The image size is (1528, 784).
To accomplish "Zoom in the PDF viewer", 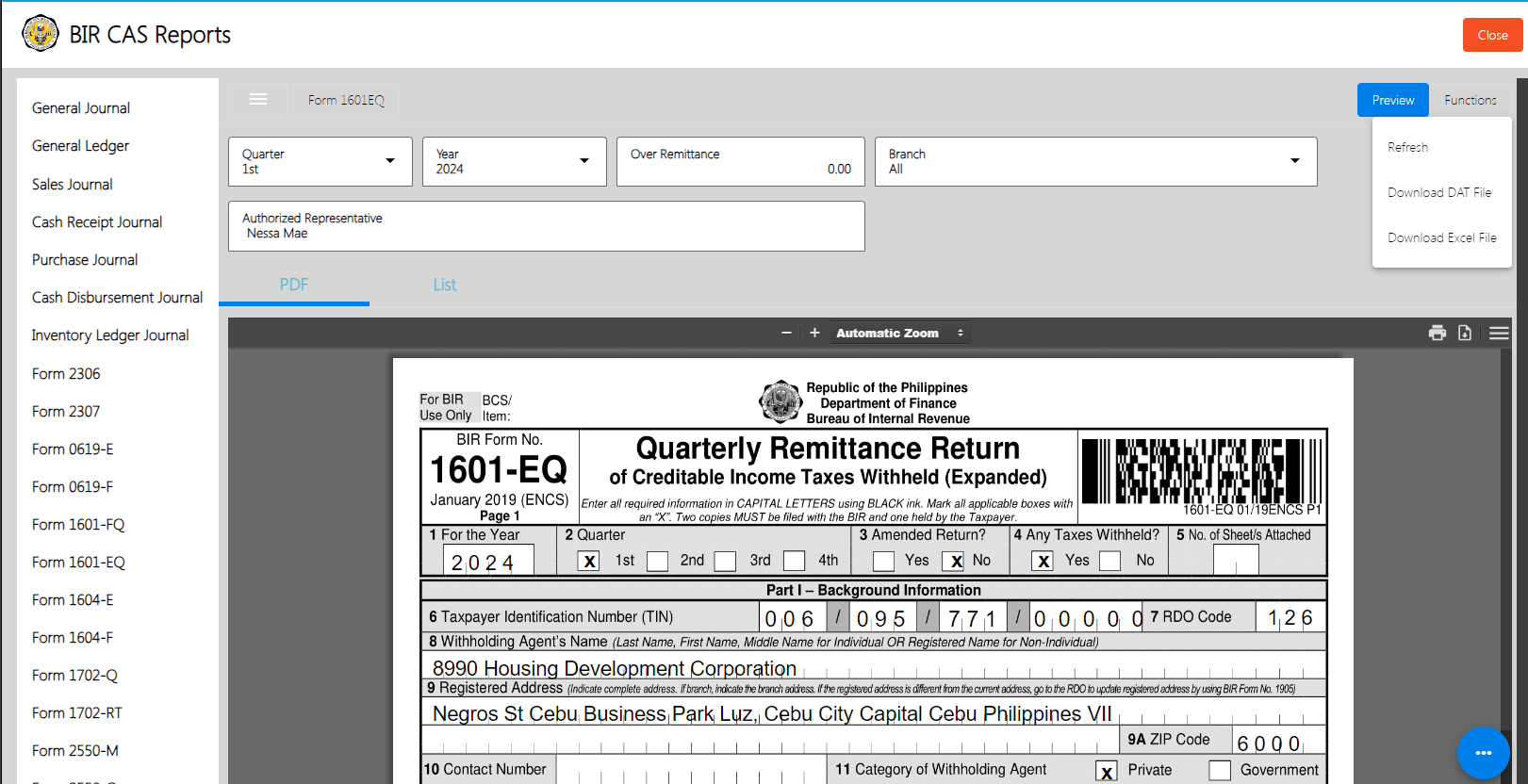I will point(814,333).
